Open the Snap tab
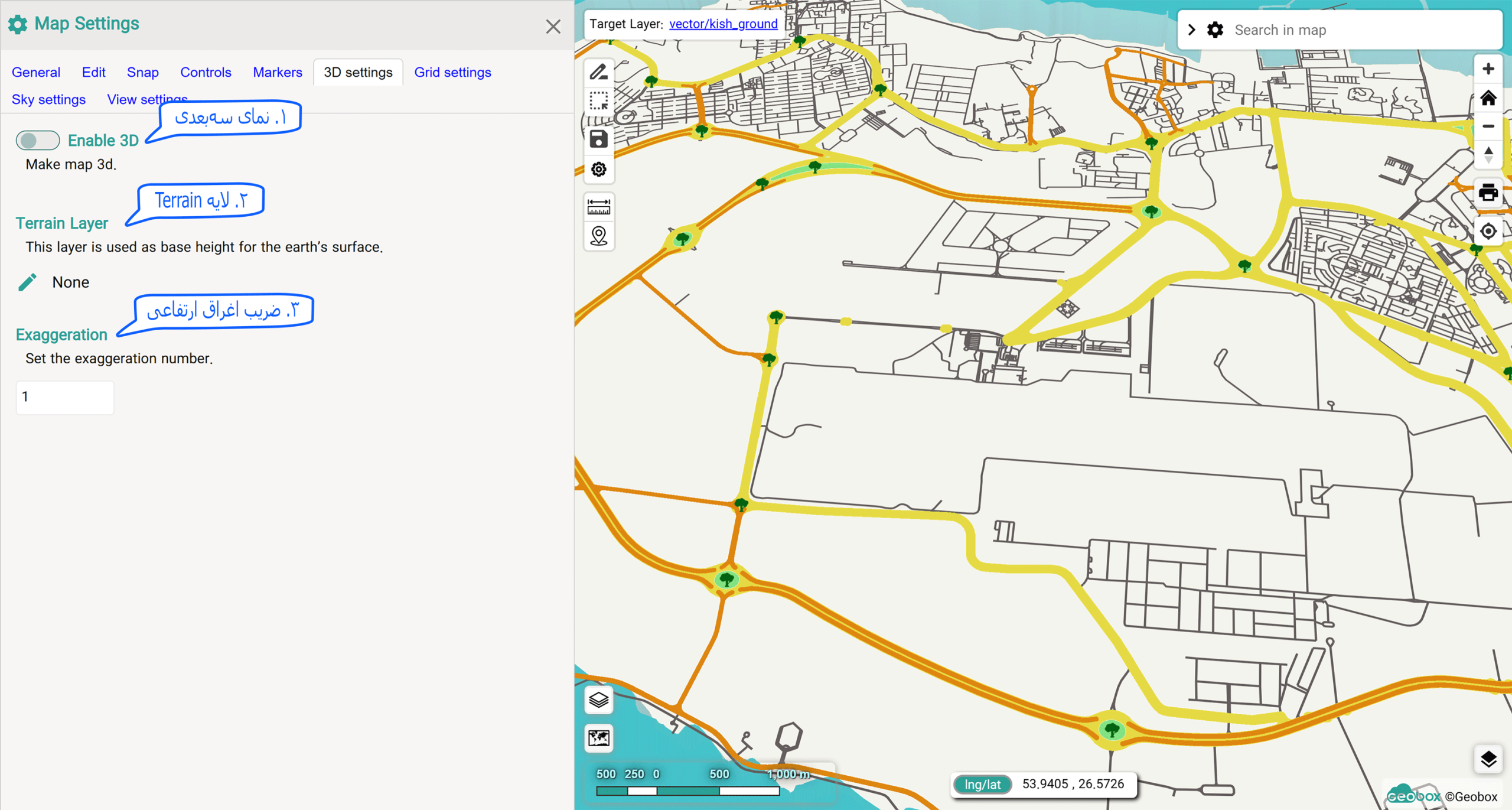The height and width of the screenshot is (810, 1512). pyautogui.click(x=142, y=72)
